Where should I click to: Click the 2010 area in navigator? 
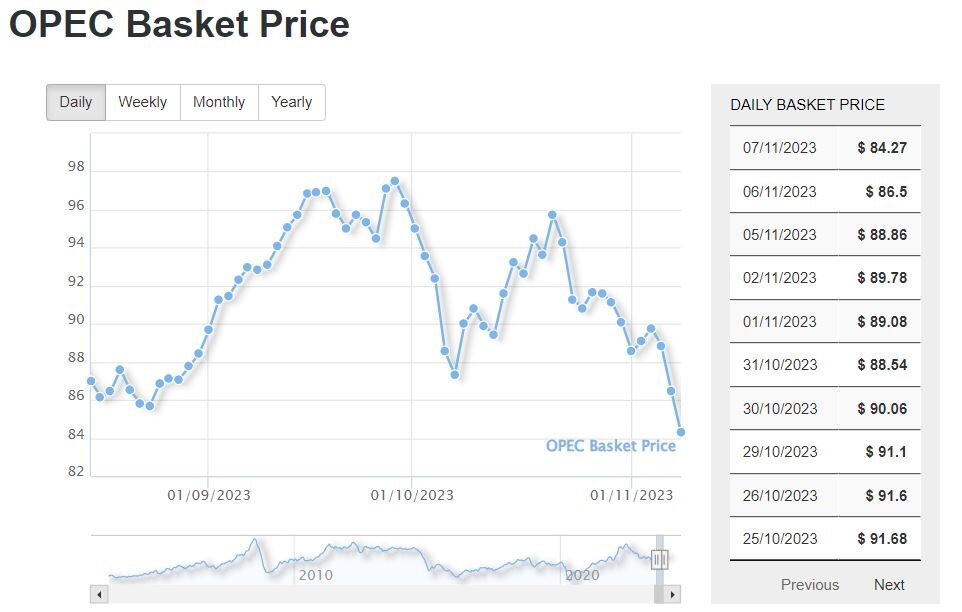(316, 575)
